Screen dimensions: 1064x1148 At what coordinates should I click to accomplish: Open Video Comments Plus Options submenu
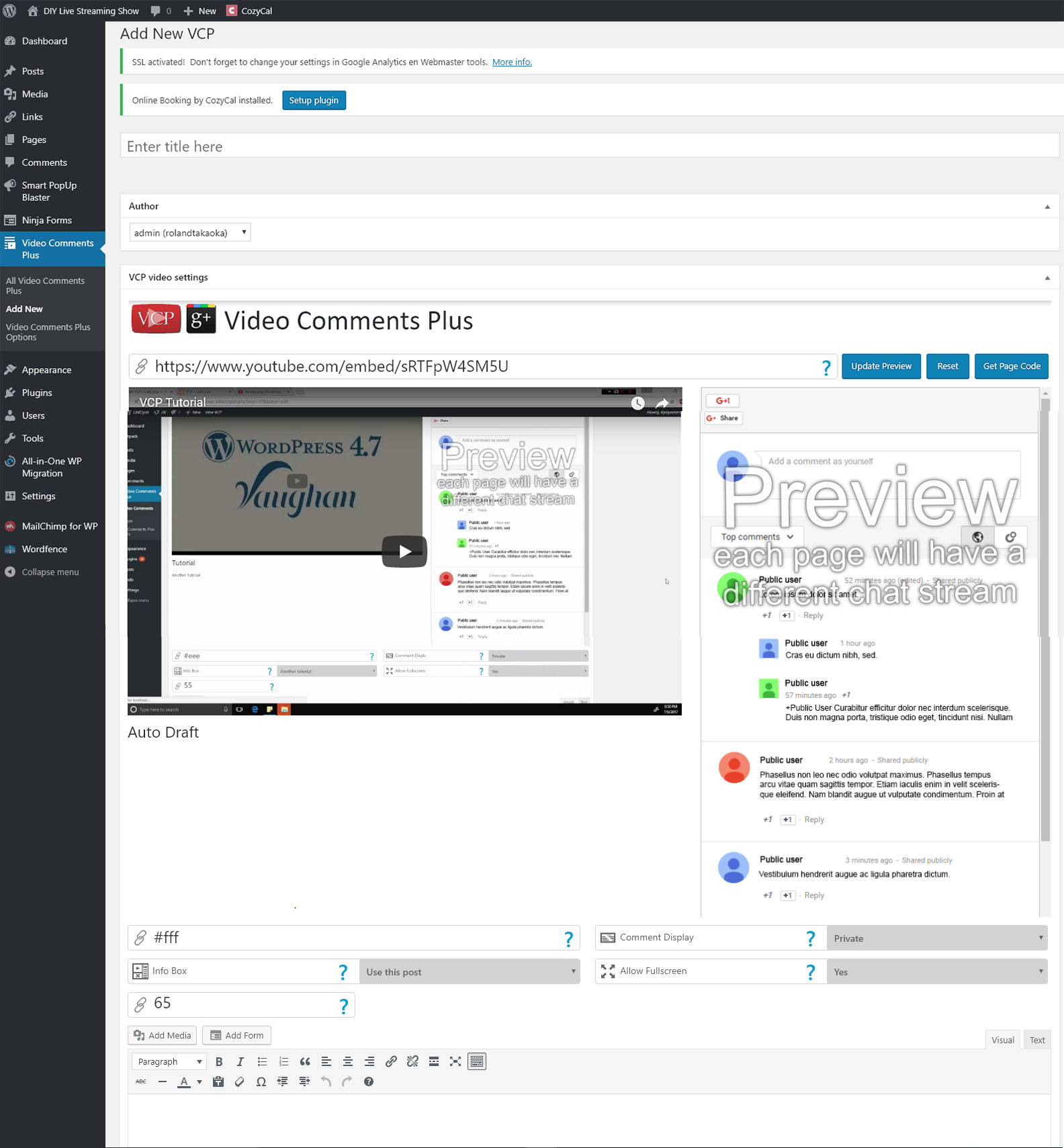(x=48, y=332)
